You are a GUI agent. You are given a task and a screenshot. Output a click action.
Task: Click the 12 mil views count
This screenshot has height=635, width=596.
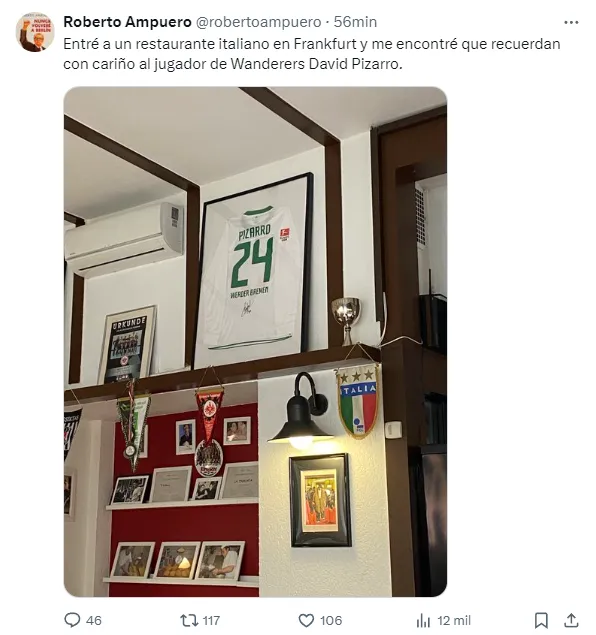454,620
